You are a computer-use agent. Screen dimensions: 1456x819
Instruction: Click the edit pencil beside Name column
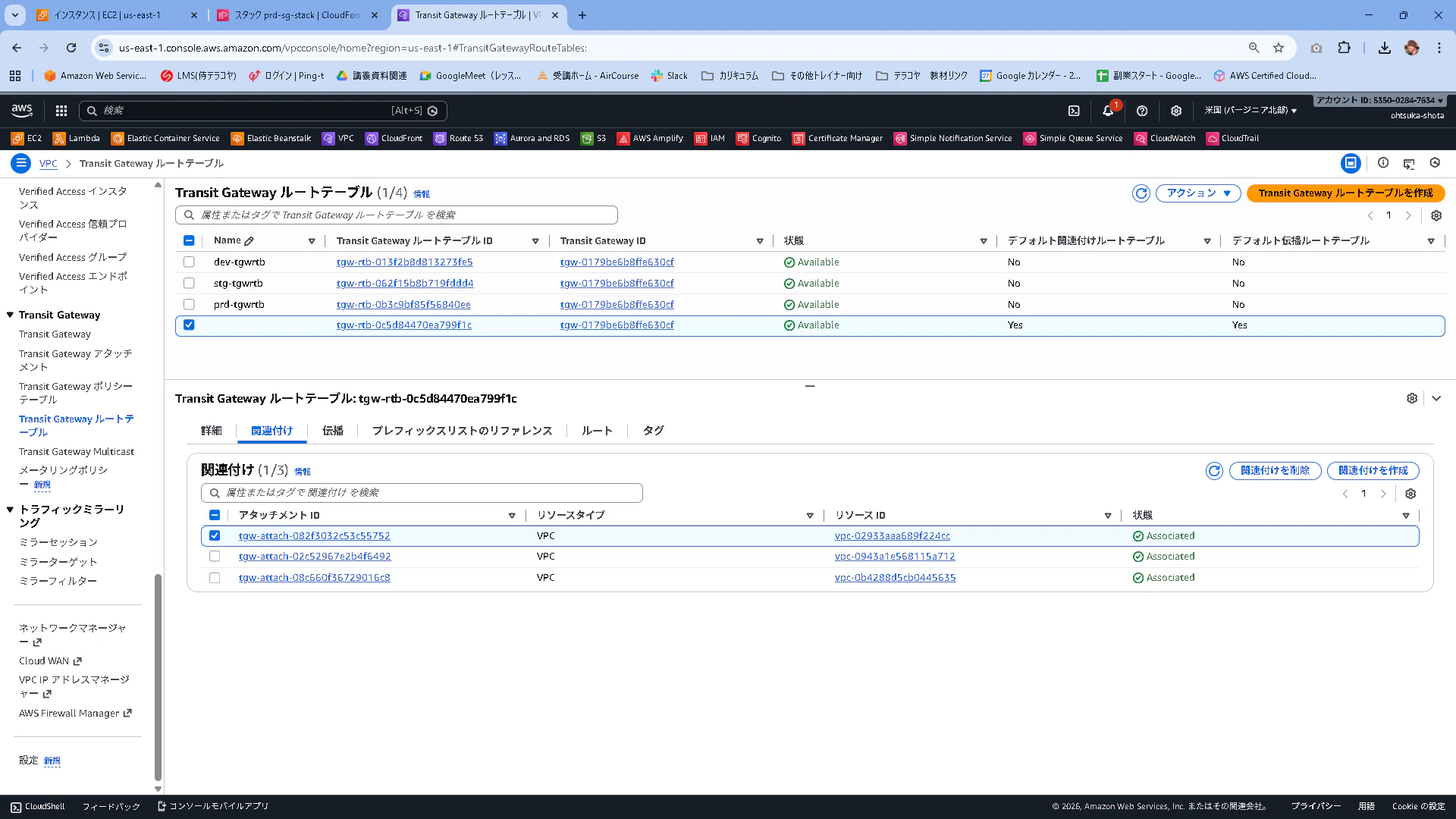[x=249, y=241]
